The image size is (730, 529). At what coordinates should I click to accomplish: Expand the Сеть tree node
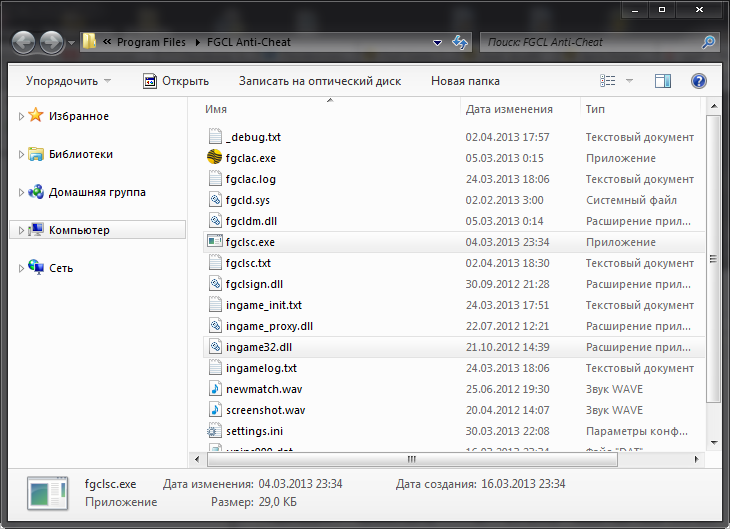coord(21,268)
